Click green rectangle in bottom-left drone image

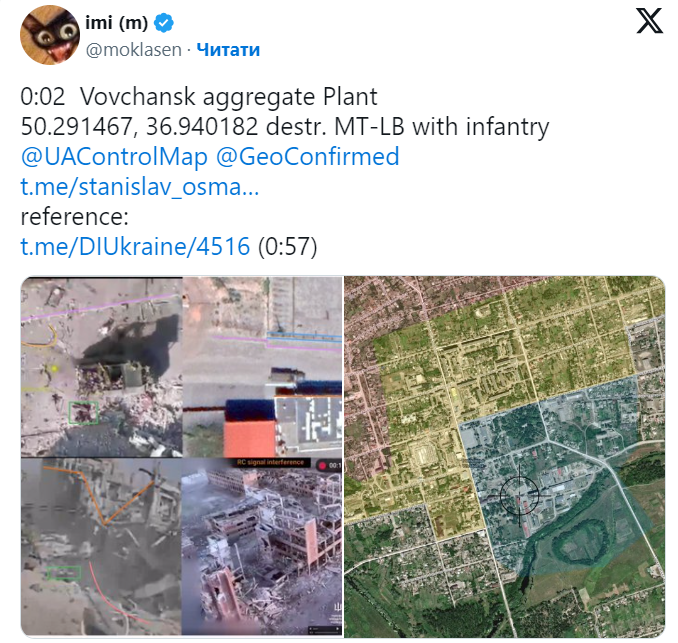pyautogui.click(x=64, y=573)
